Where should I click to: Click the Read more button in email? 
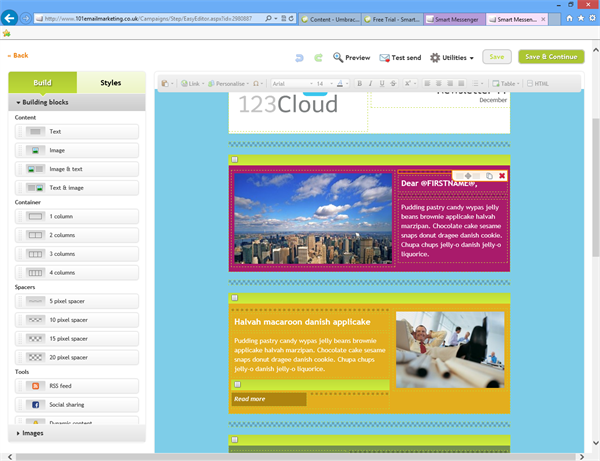269,399
